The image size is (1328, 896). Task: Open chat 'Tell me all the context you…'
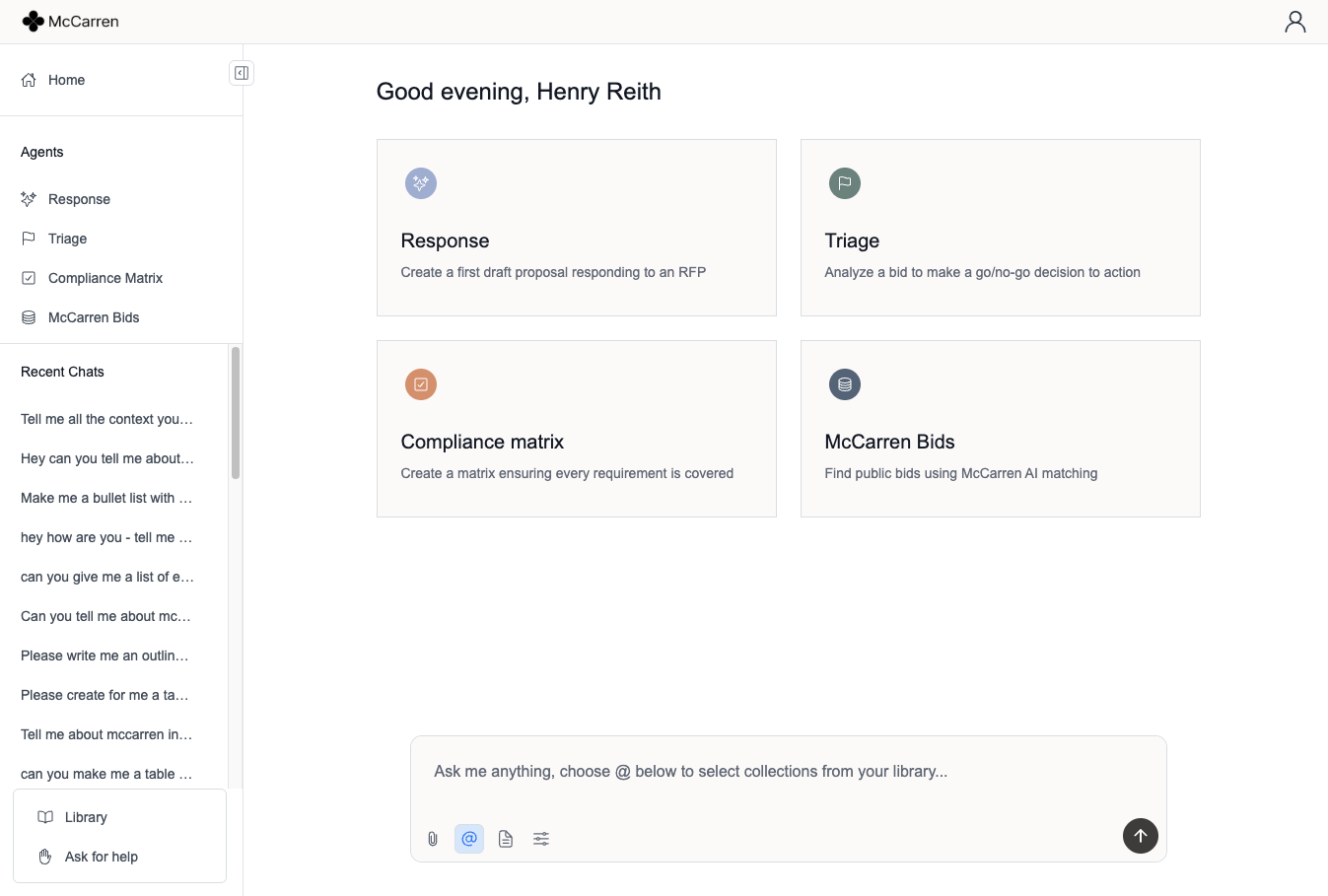(106, 419)
